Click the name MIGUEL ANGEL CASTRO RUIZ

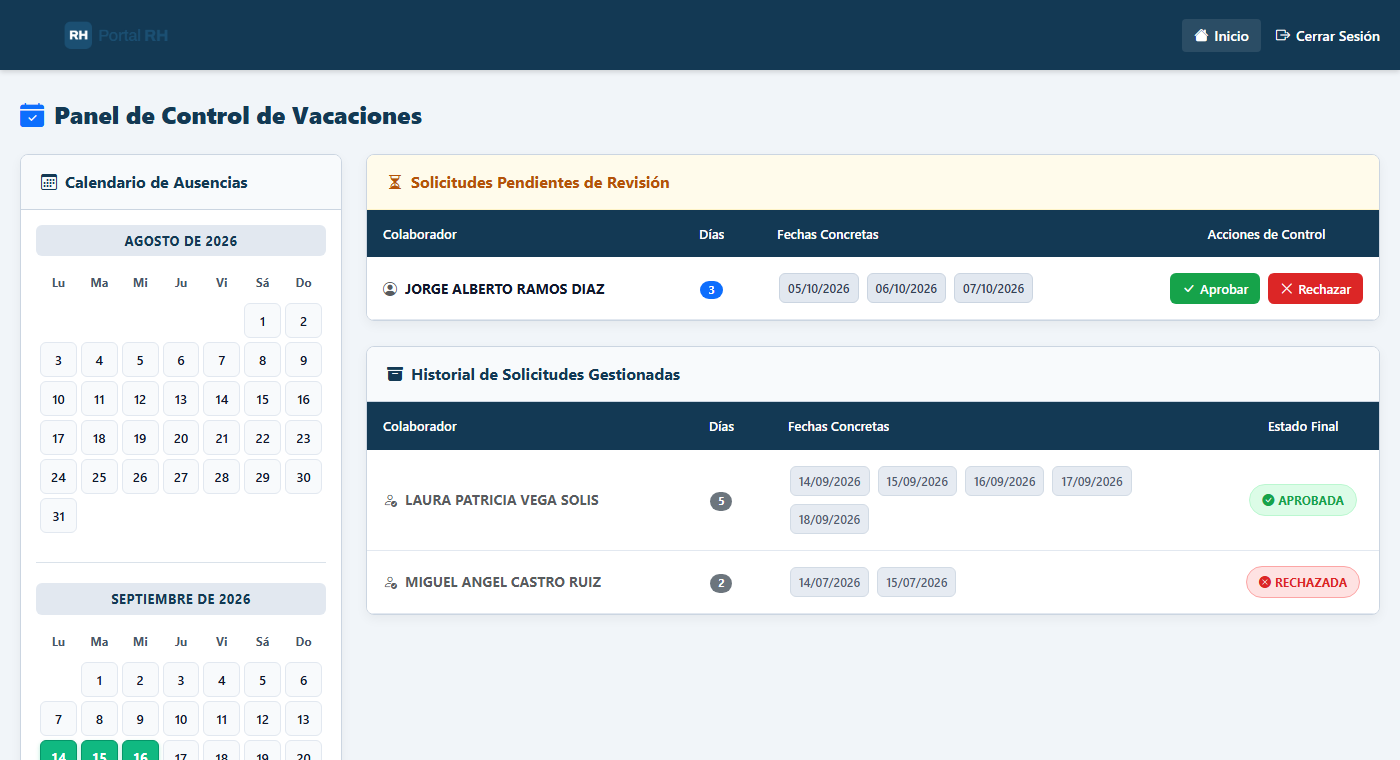coord(503,582)
